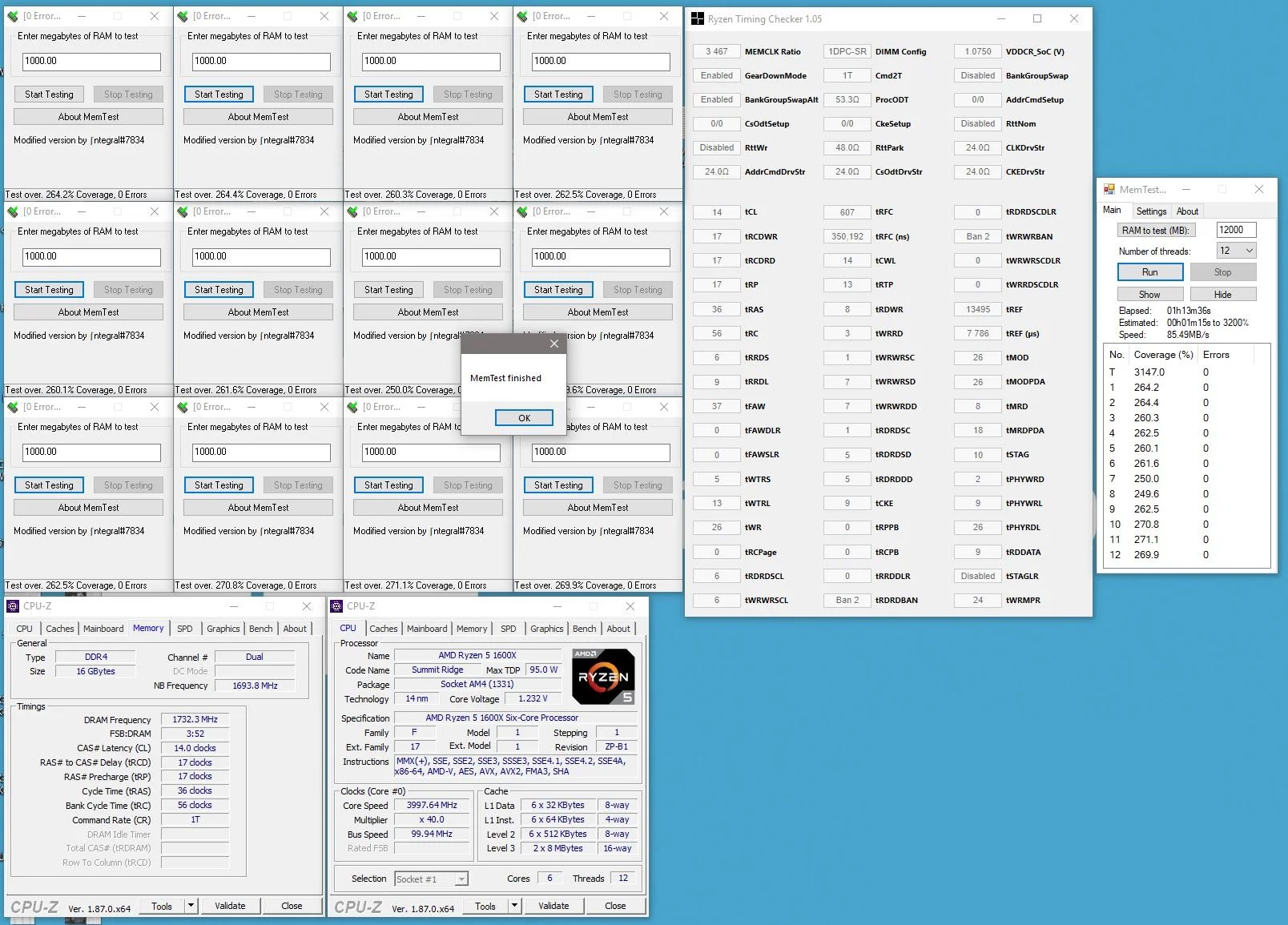Viewport: 1288px width, 925px height.
Task: Click the Coverage (%) column header
Action: click(1163, 355)
